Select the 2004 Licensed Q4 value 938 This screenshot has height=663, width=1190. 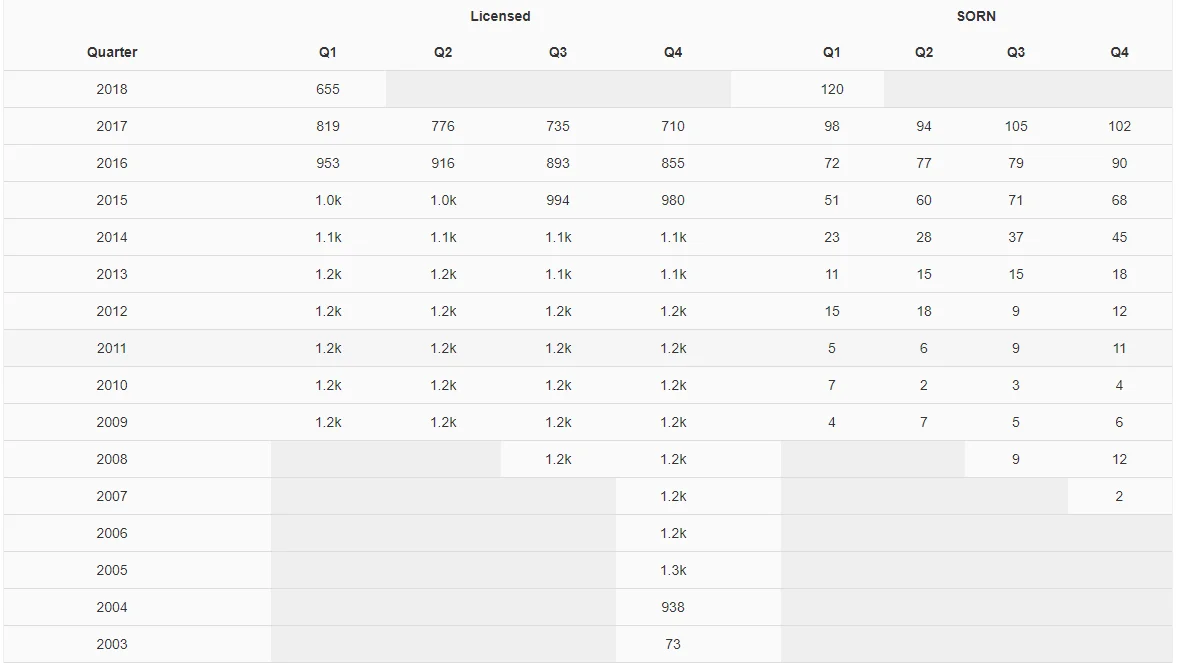[x=673, y=608]
